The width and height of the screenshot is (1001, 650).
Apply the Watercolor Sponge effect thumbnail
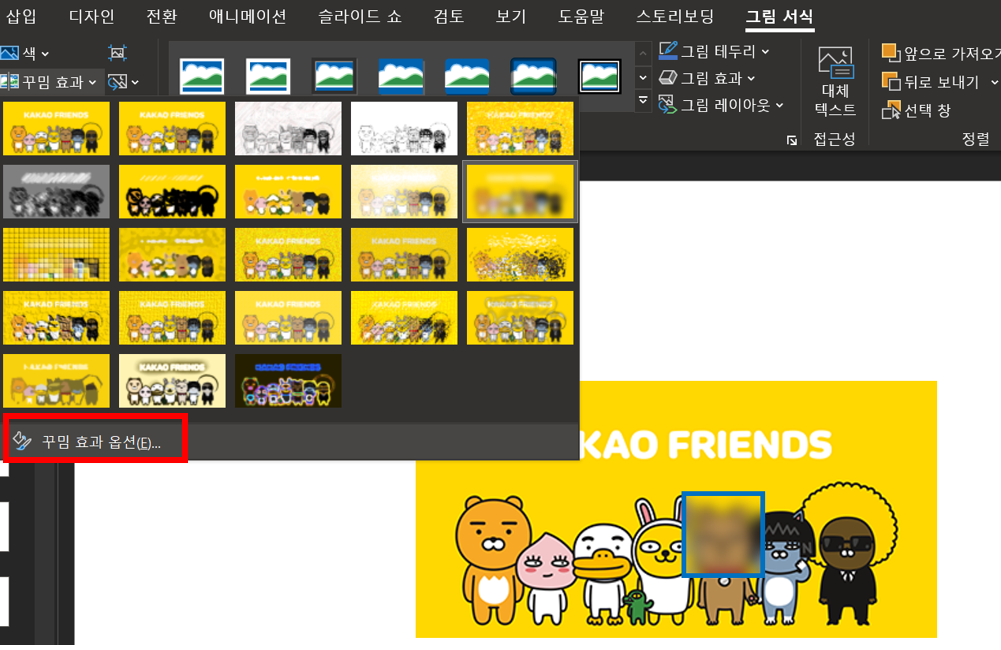pyautogui.click(x=172, y=255)
